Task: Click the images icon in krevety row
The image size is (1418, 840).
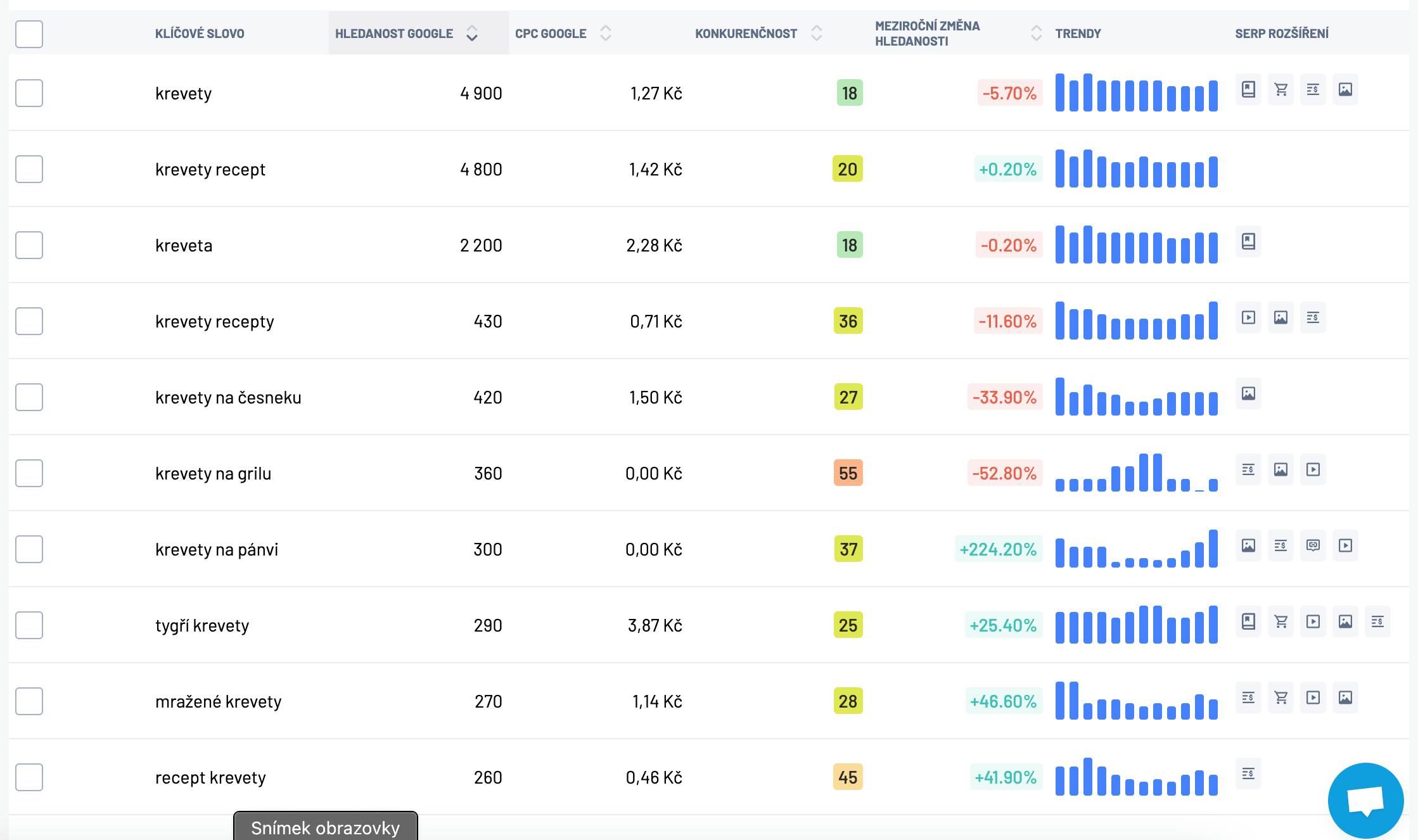Action: click(x=1345, y=89)
